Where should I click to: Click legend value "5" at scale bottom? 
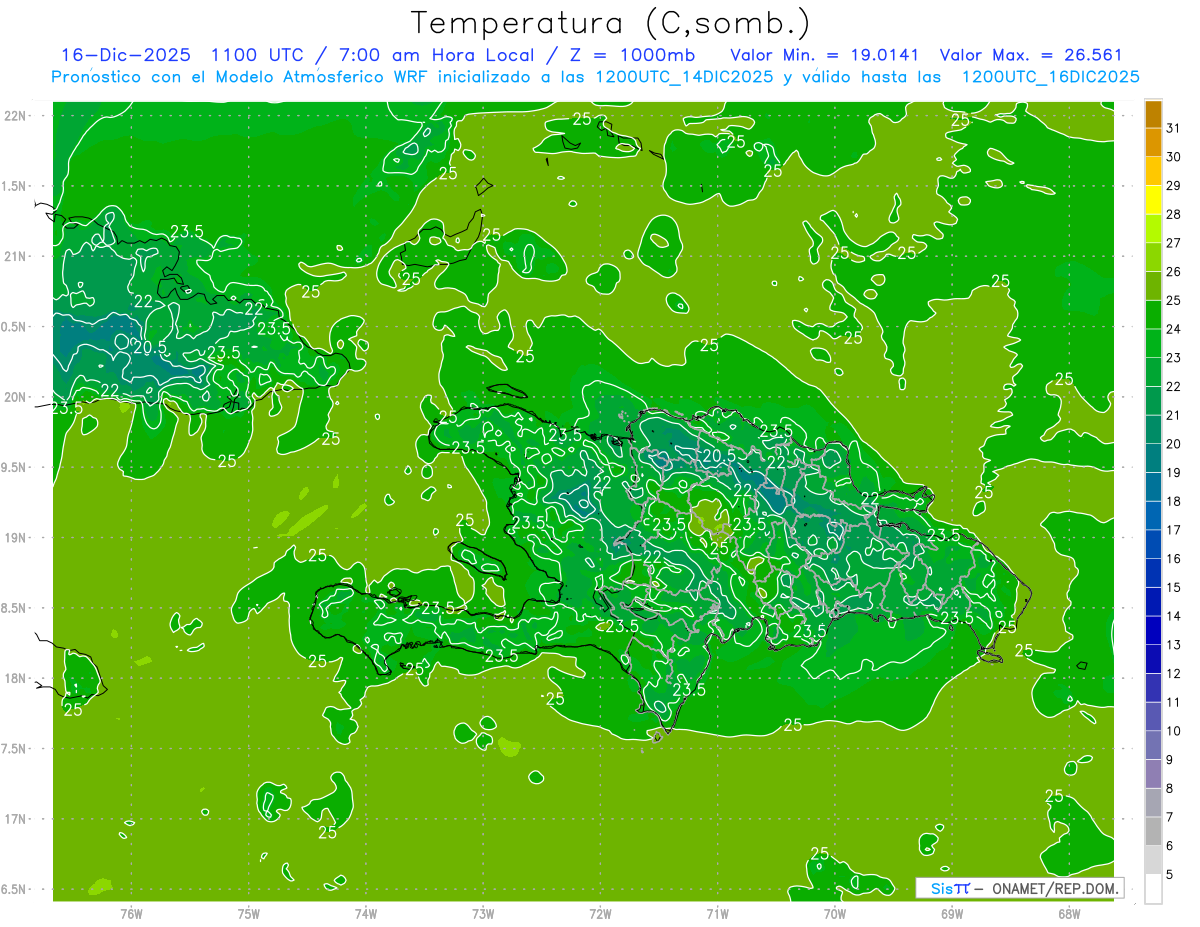[x=1170, y=875]
